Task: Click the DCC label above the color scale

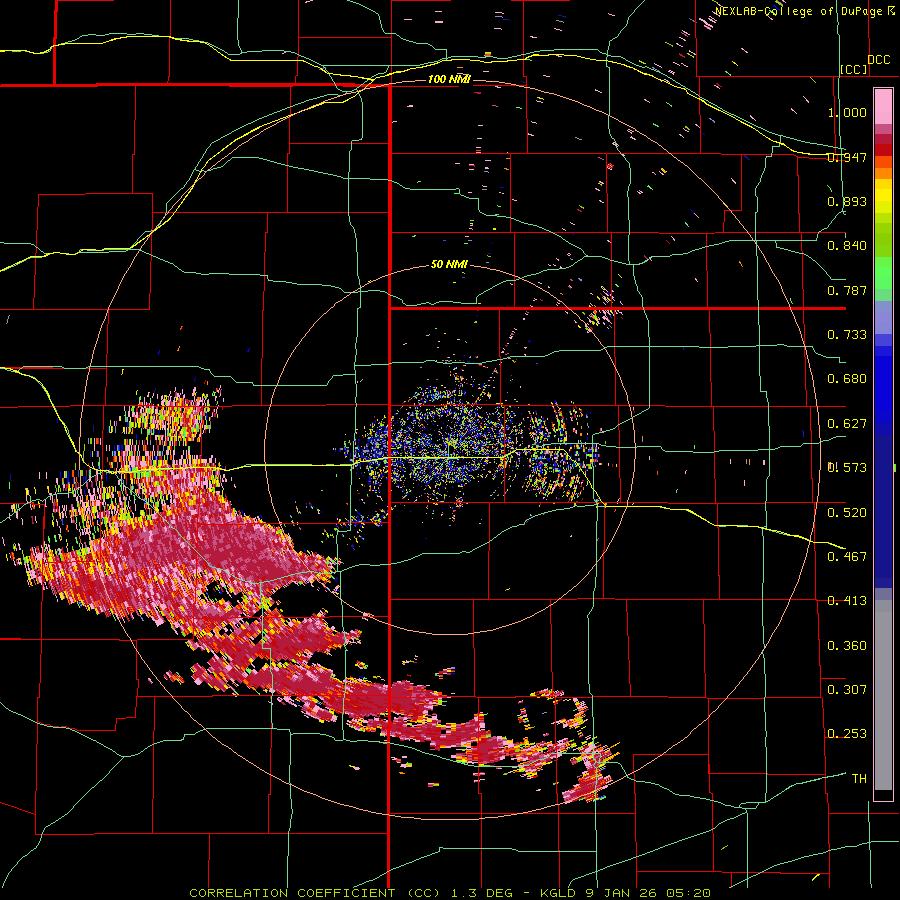Action: point(878,60)
